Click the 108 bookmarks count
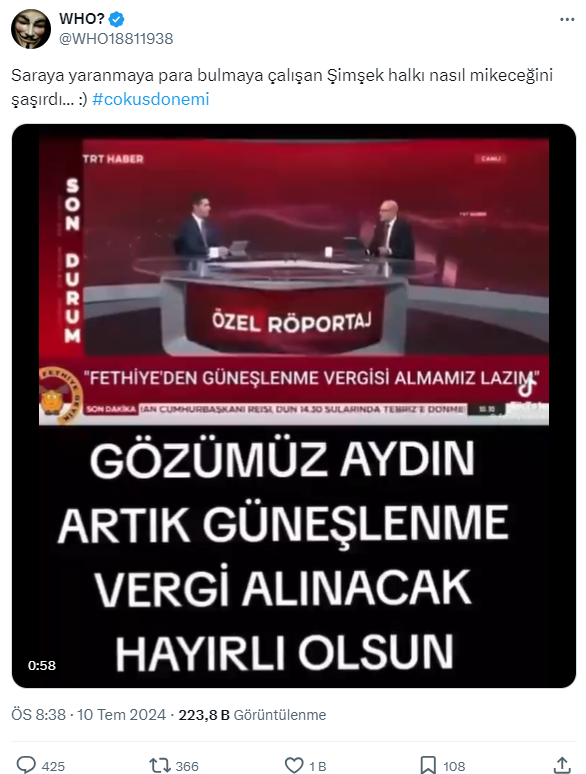 [454, 766]
